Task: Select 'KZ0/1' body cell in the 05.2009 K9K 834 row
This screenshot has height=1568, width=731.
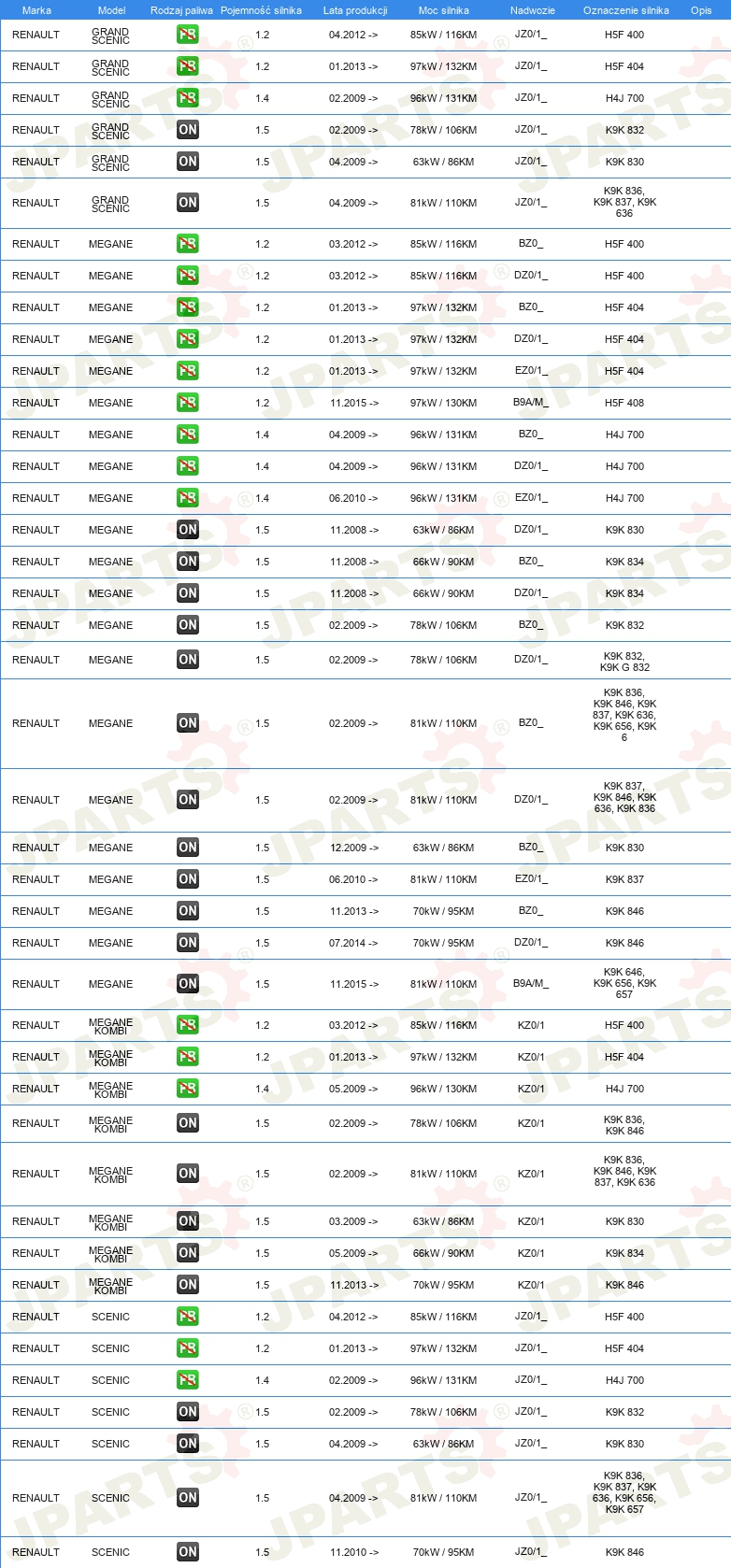Action: point(531,1253)
